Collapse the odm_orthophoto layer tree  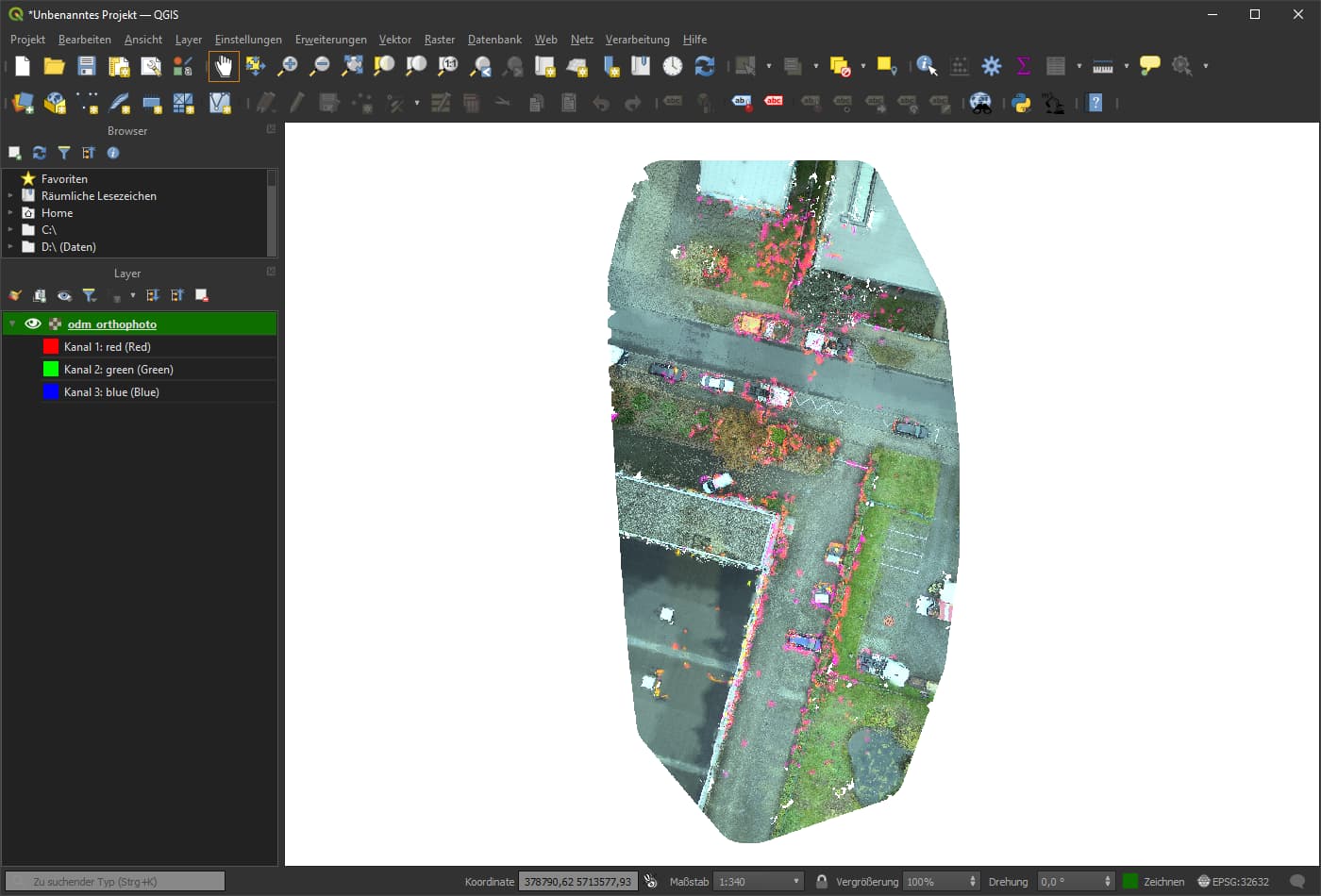(12, 324)
